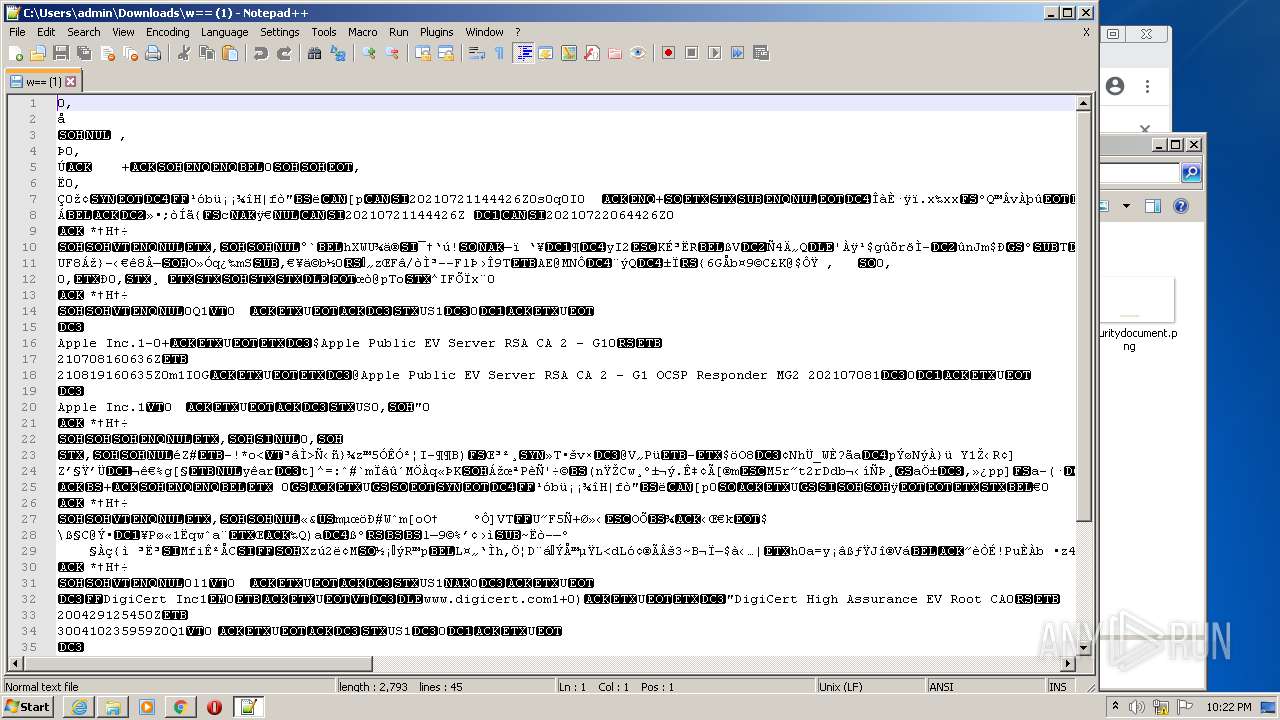Click INS mode in status bar

coord(1057,687)
